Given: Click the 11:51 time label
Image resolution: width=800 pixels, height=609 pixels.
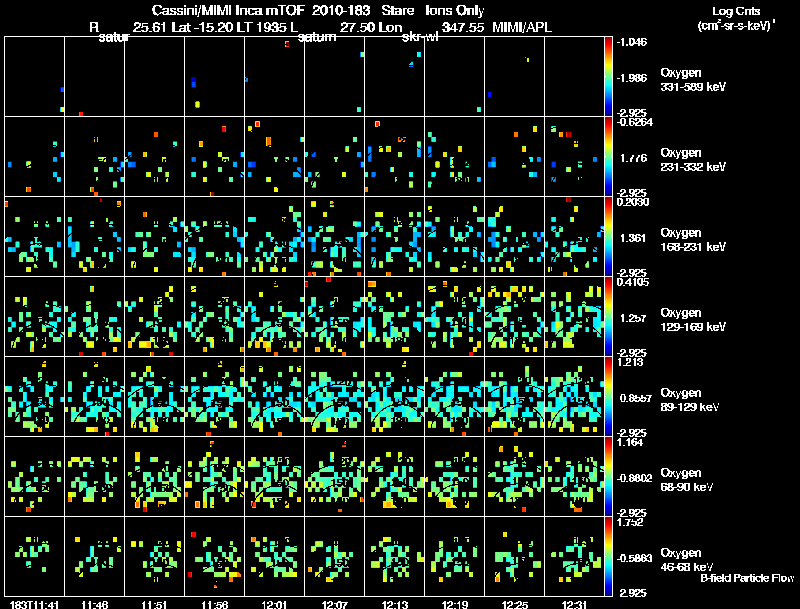Looking at the screenshot, I should [x=154, y=604].
